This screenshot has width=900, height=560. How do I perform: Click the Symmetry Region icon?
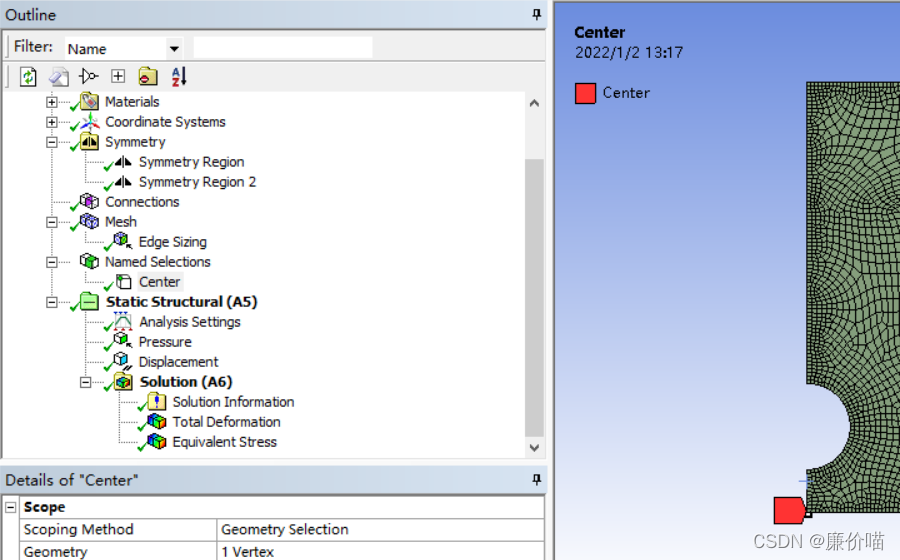pyautogui.click(x=123, y=162)
